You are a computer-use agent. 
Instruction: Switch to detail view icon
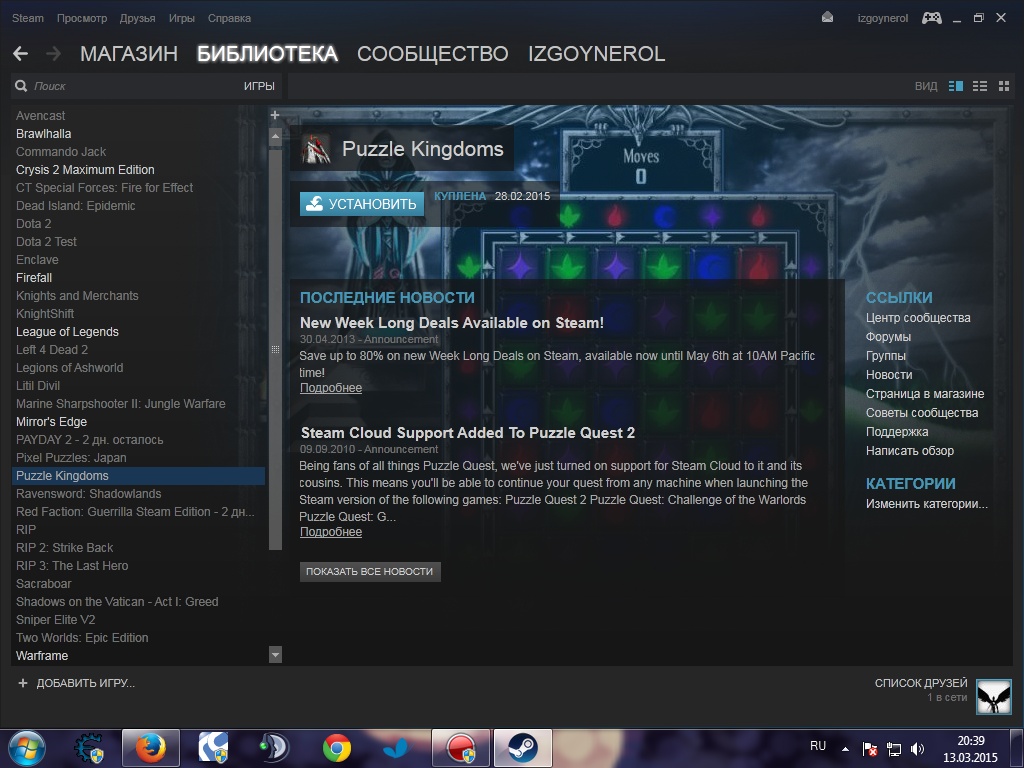tap(955, 86)
